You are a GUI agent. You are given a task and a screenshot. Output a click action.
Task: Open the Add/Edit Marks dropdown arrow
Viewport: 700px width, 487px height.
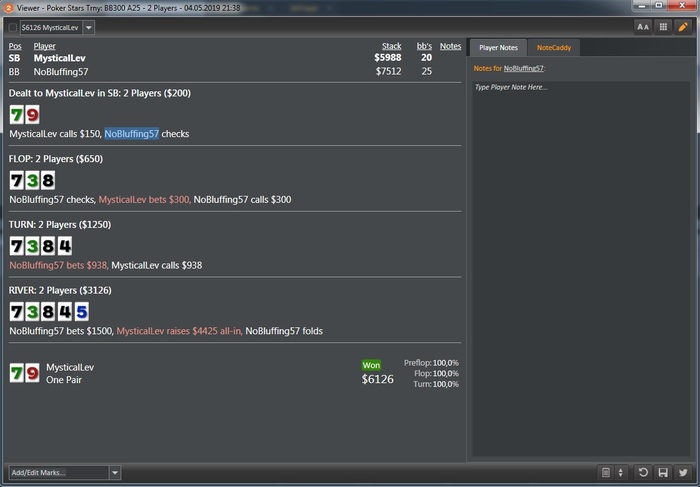[x=115, y=472]
